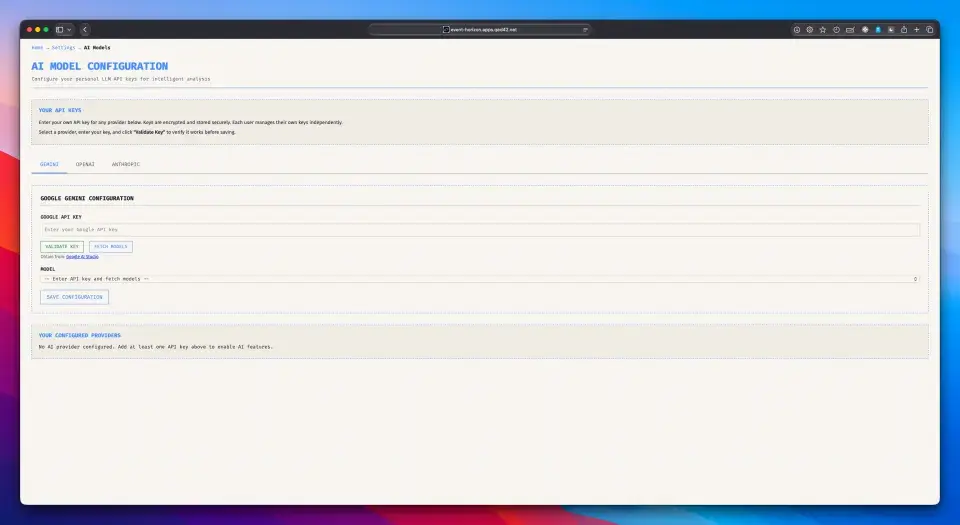This screenshot has width=960, height=525.
Task: Select the Gemini provider tab
Action: [x=49, y=164]
